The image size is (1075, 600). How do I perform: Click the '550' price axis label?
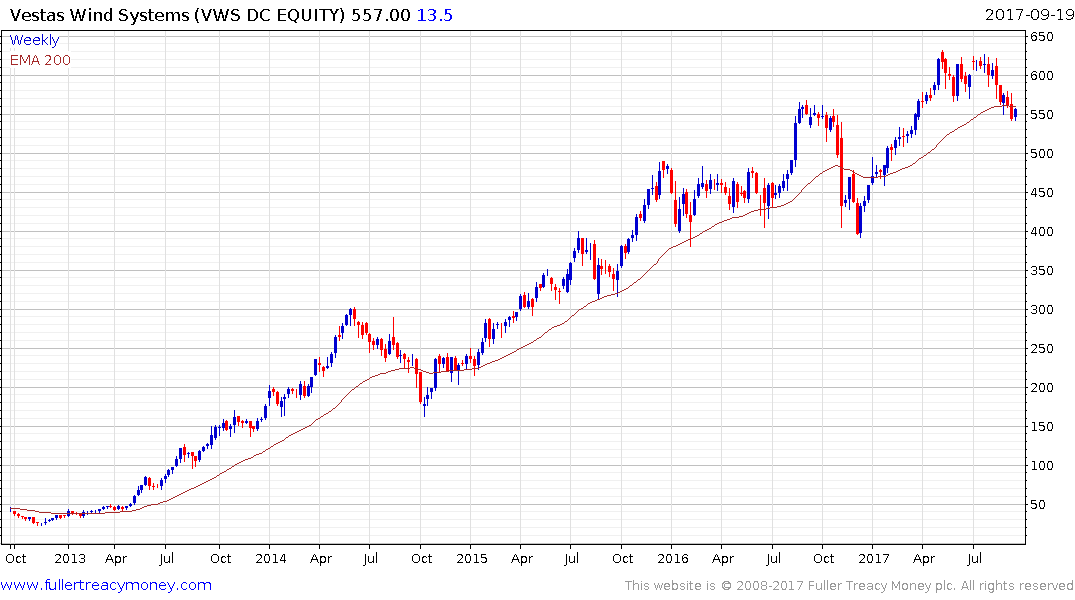click(x=1041, y=115)
